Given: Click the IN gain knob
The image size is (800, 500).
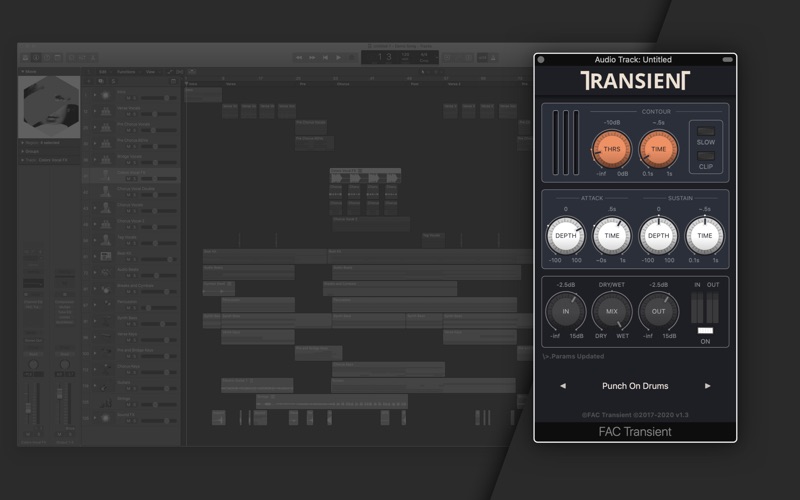Looking at the screenshot, I should click(x=565, y=311).
